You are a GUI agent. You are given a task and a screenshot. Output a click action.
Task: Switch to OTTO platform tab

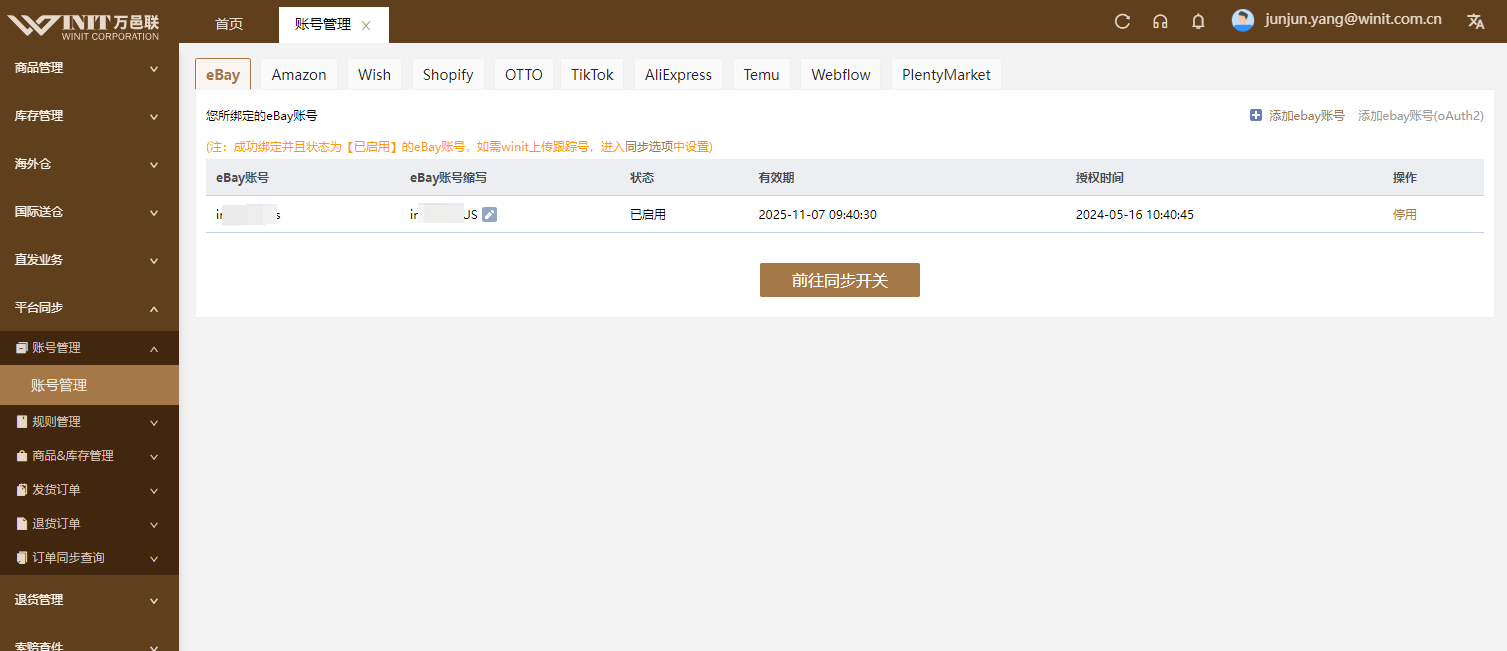[524, 75]
